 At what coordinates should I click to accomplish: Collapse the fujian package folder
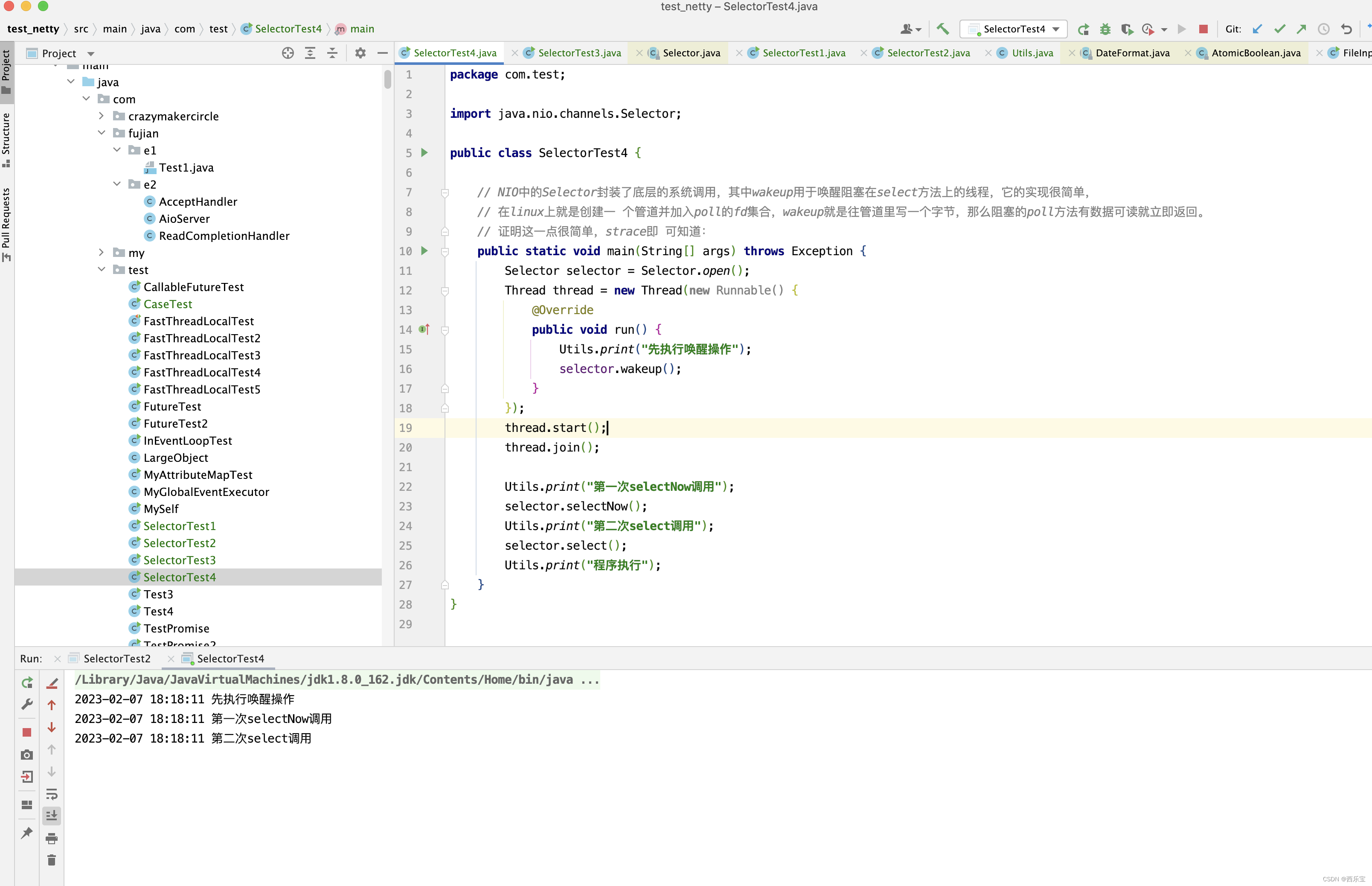[x=101, y=133]
